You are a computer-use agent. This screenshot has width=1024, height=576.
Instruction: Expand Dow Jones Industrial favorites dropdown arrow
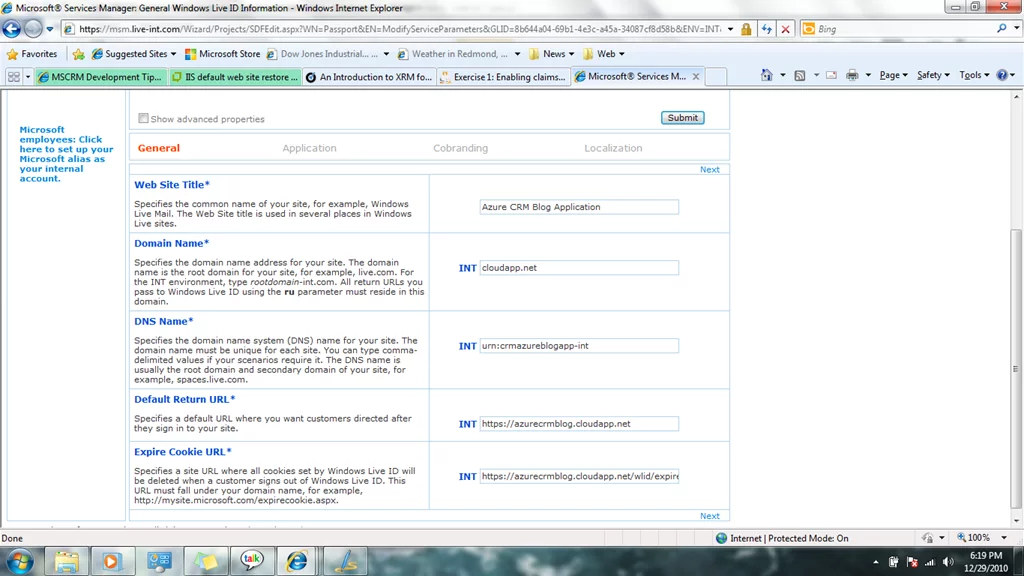pyautogui.click(x=386, y=54)
